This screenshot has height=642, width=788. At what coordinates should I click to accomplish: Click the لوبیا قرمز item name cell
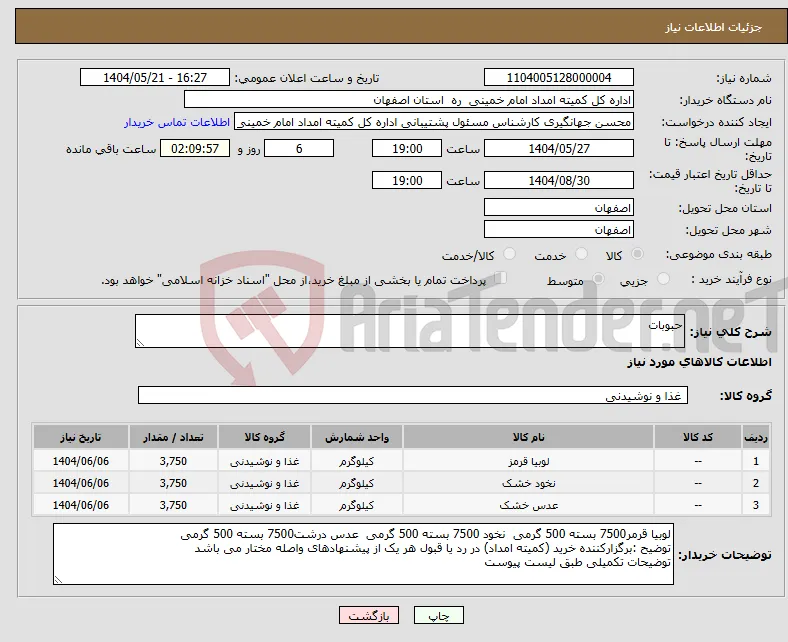click(x=528, y=462)
